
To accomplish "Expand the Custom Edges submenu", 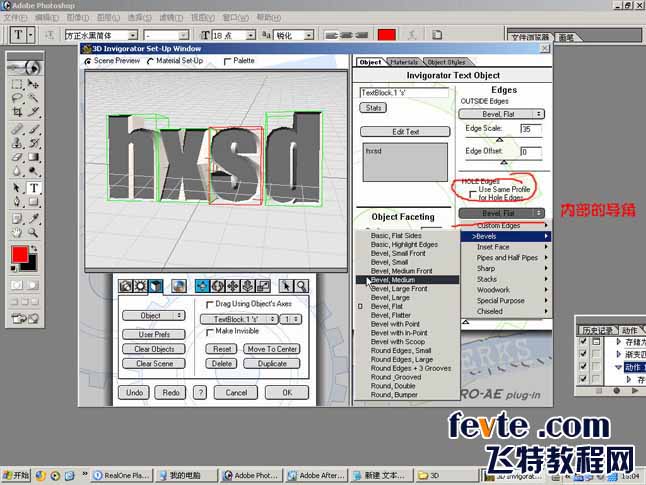I will (506, 225).
